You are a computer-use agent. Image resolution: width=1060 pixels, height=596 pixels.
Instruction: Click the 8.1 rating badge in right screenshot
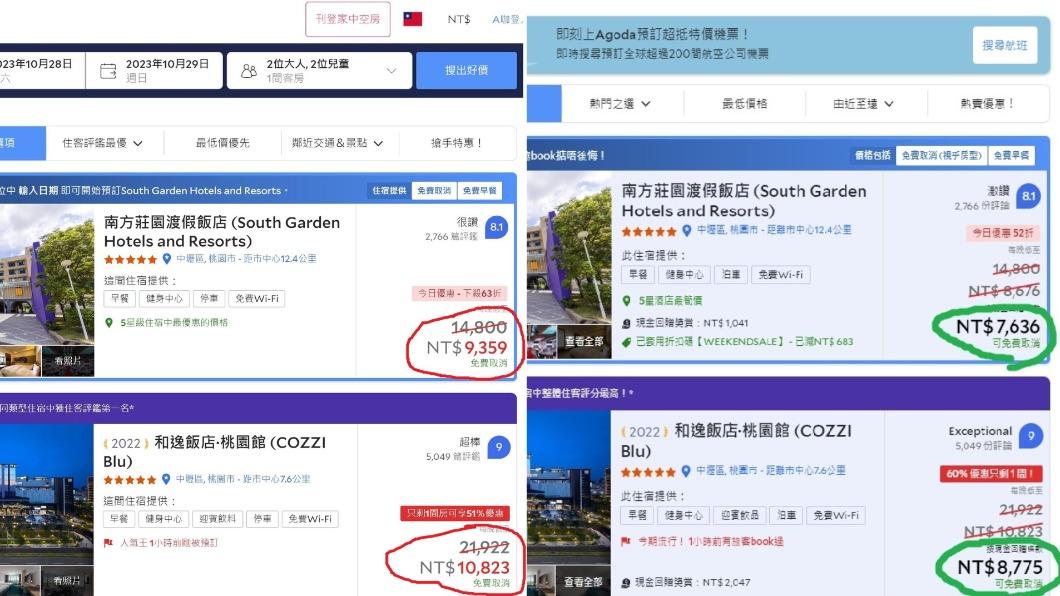[1028, 196]
